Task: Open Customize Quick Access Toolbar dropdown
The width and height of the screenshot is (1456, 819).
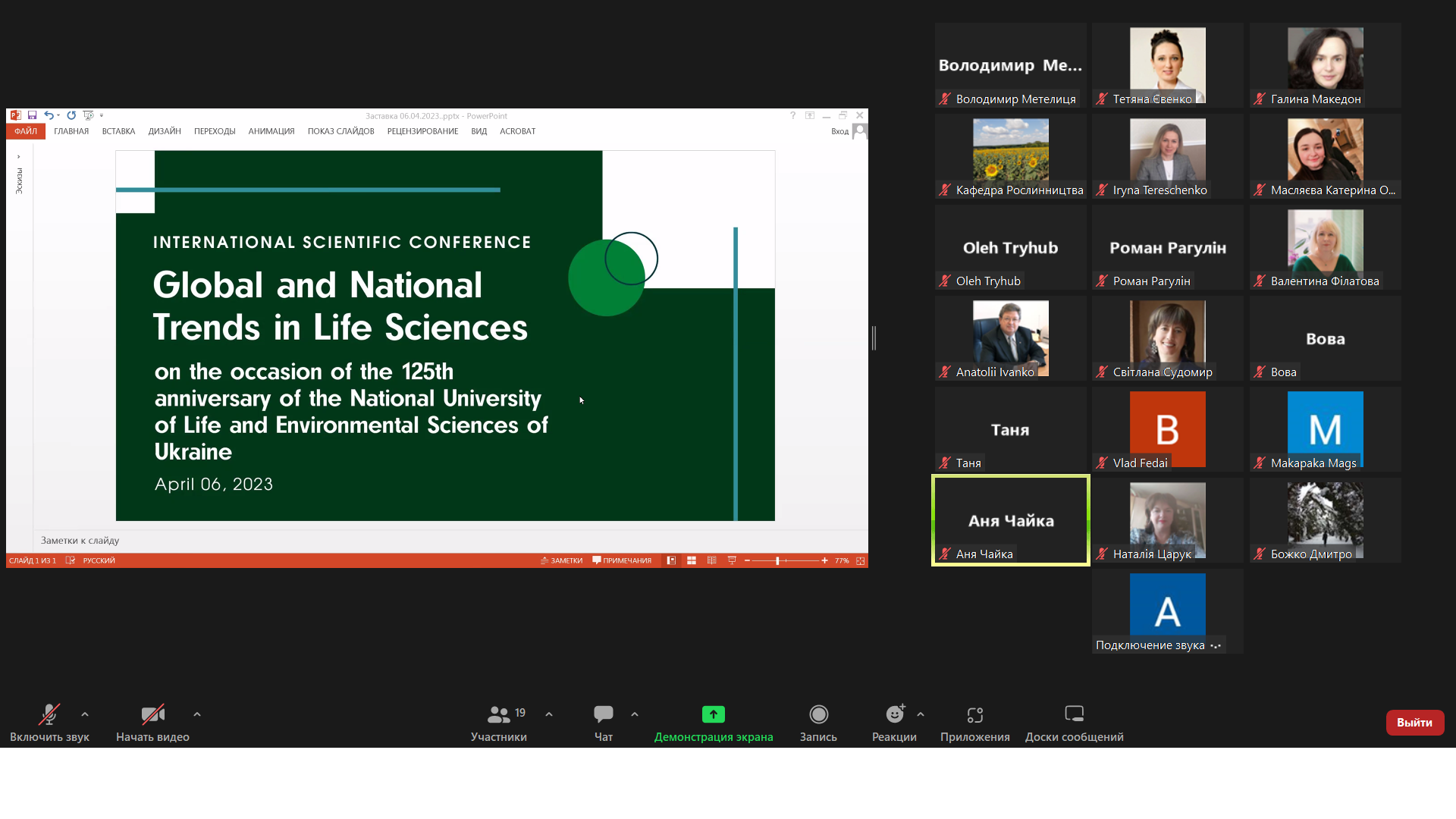Action: click(x=101, y=116)
